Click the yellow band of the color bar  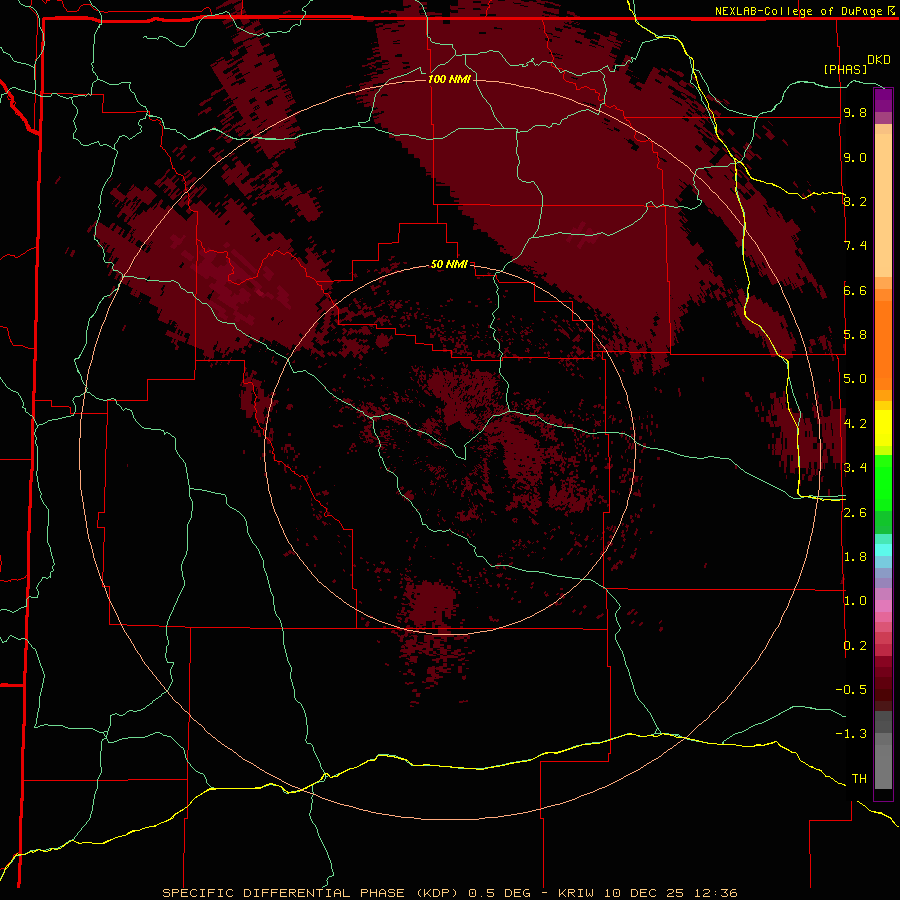coord(883,428)
